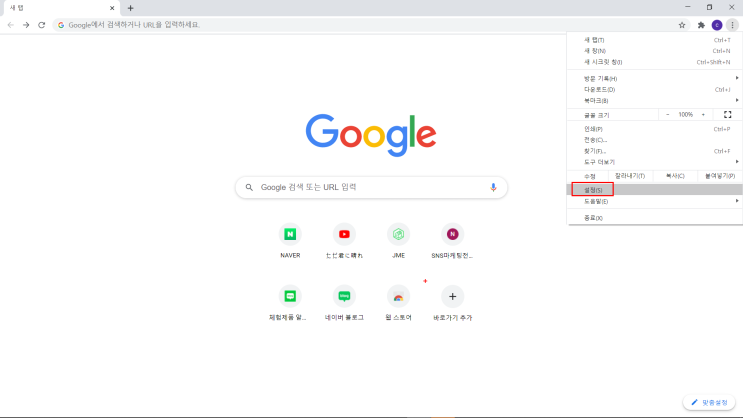Choose 찾기(F)... find option
Image resolution: width=743 pixels, height=418 pixels.
pyautogui.click(x=655, y=151)
